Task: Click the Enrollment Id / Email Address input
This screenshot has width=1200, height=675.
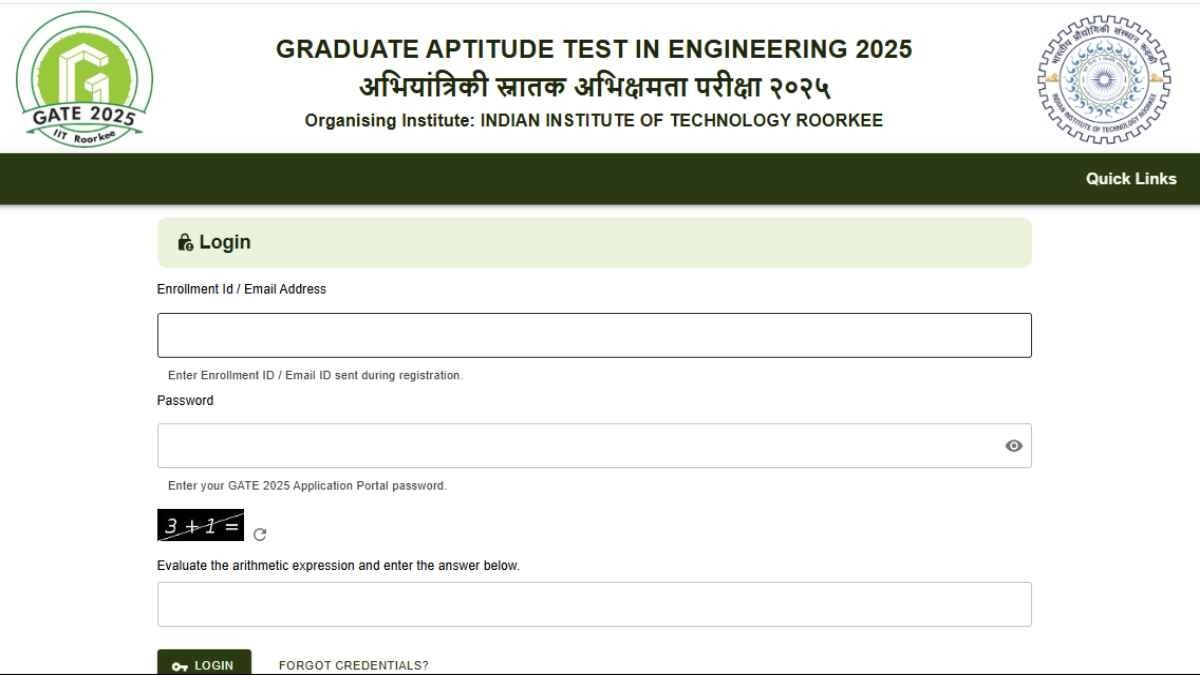Action: (x=594, y=334)
